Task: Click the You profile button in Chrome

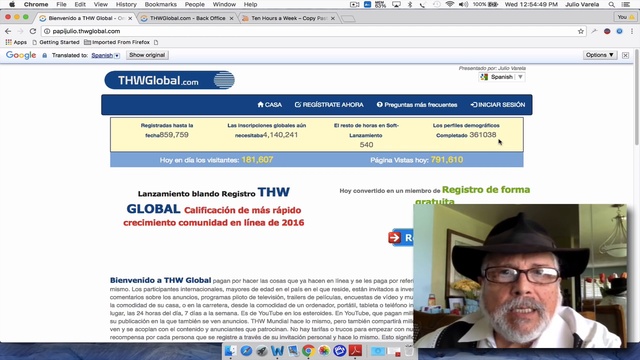Action: [x=626, y=17]
